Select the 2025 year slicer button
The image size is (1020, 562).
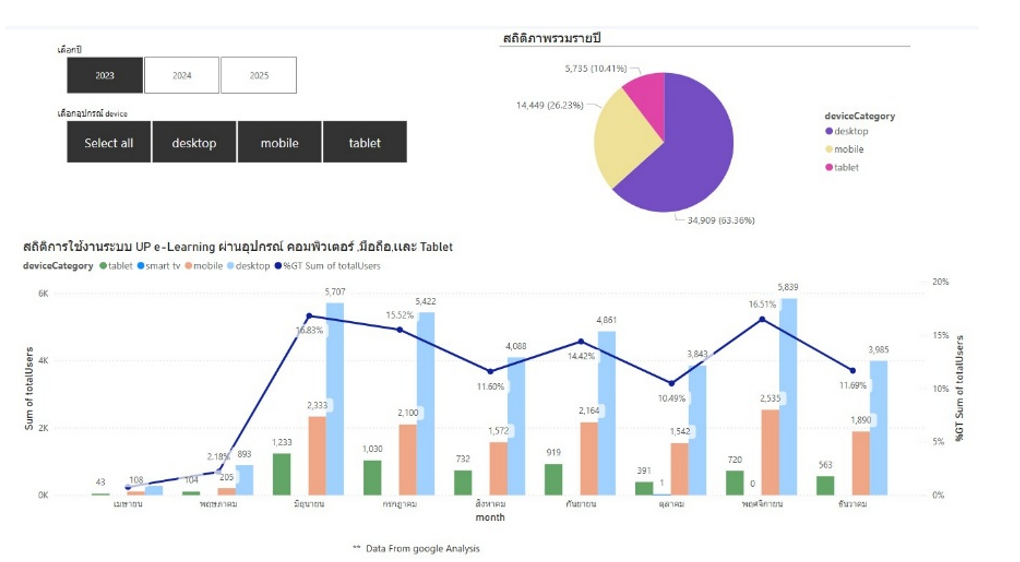tap(259, 75)
